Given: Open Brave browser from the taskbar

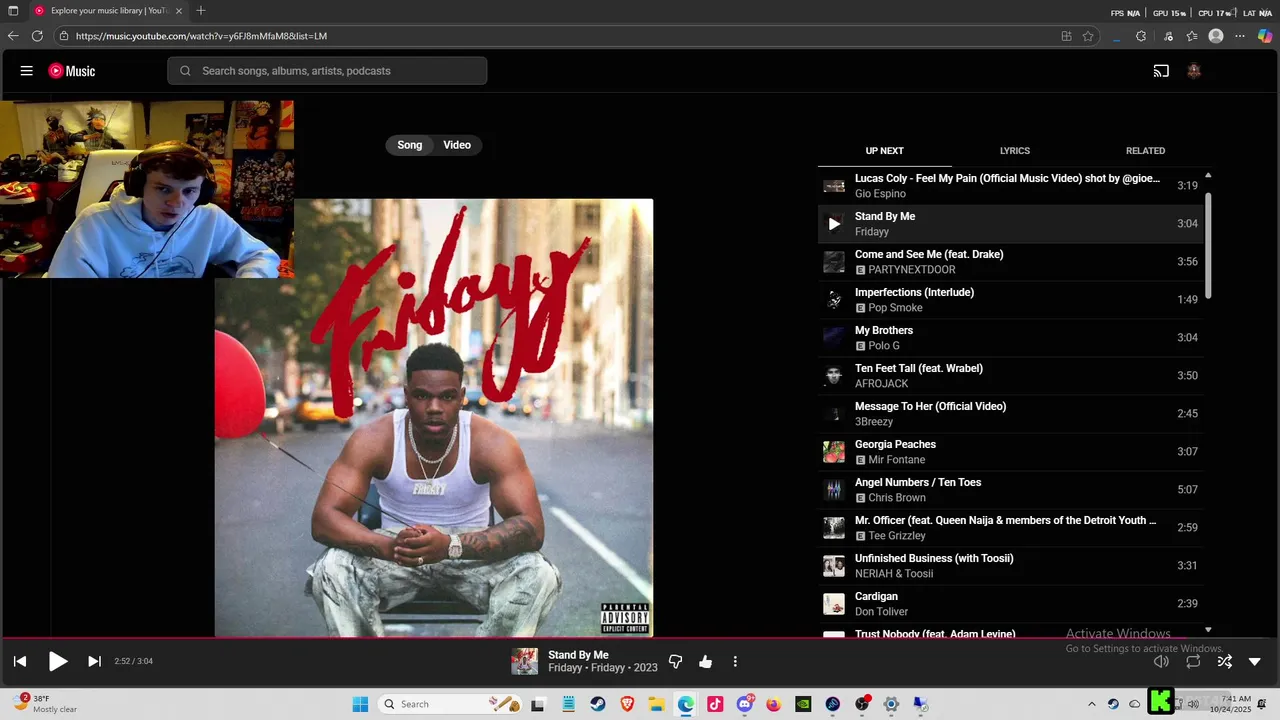Looking at the screenshot, I should tap(627, 704).
